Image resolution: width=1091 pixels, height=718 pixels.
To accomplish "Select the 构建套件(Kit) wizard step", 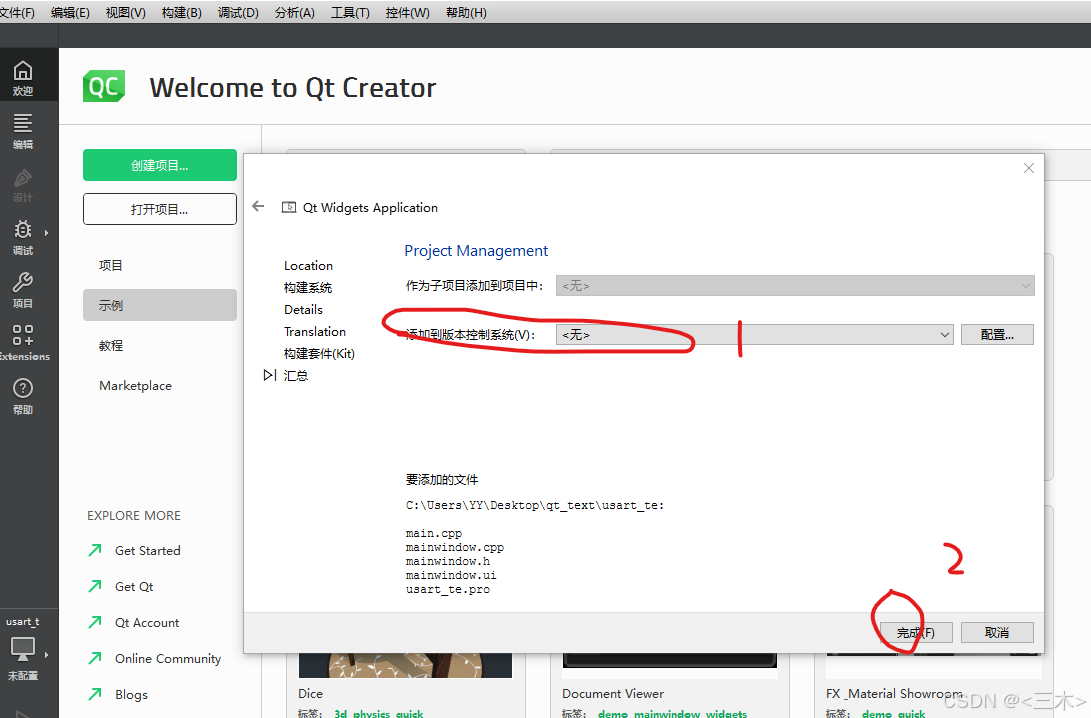I will [319, 353].
